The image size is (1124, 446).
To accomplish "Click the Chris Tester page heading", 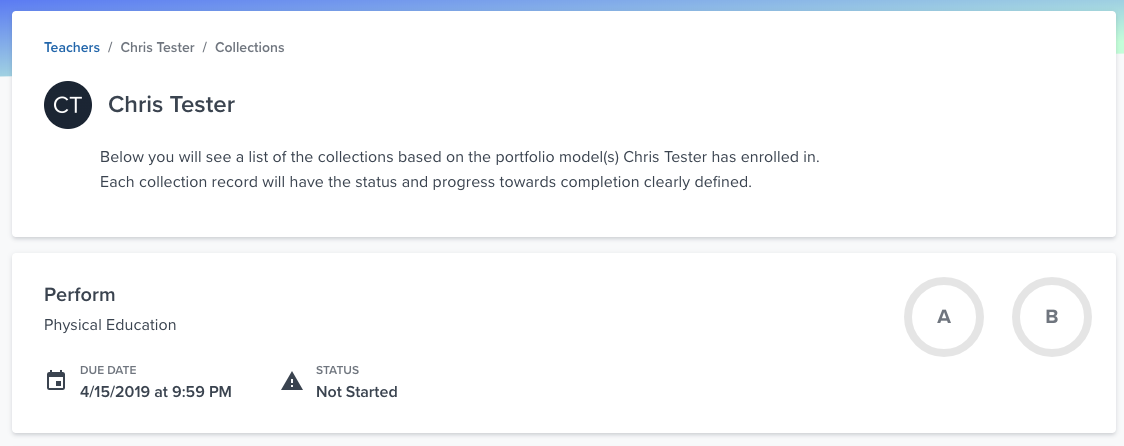I will click(x=171, y=104).
